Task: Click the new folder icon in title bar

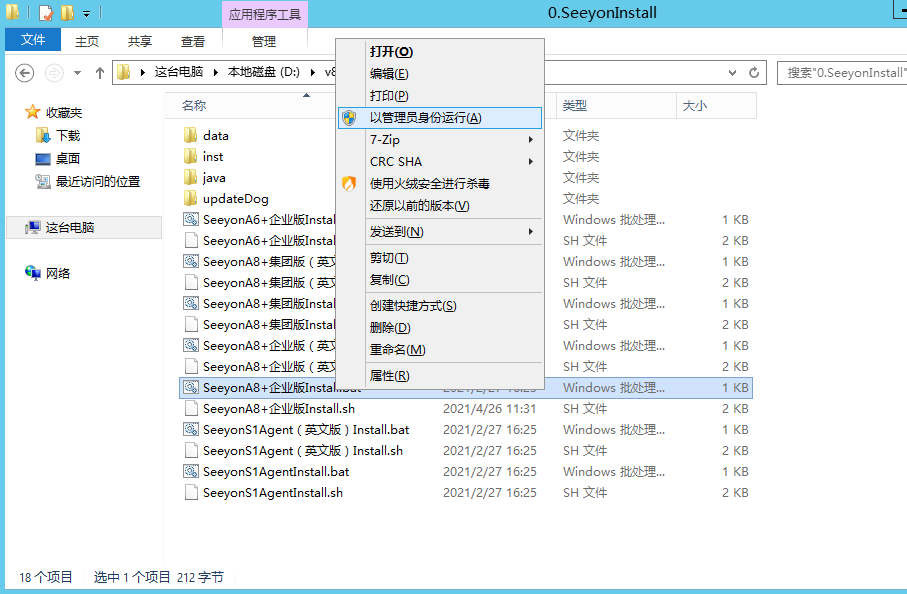Action: click(x=68, y=12)
